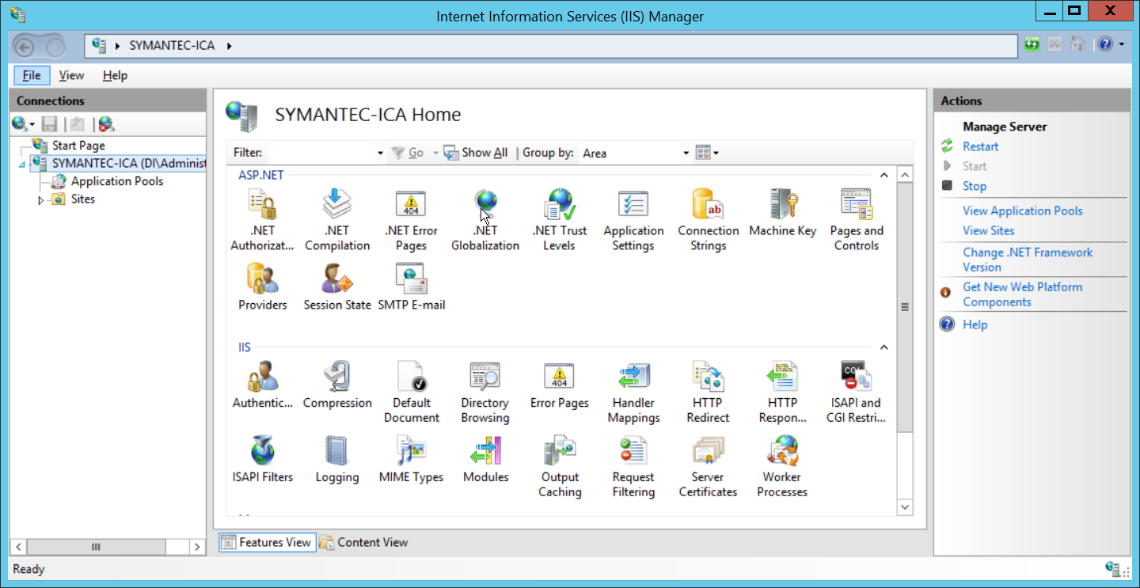This screenshot has height=588, width=1140.
Task: Open the MIME Types feature
Action: click(x=411, y=453)
